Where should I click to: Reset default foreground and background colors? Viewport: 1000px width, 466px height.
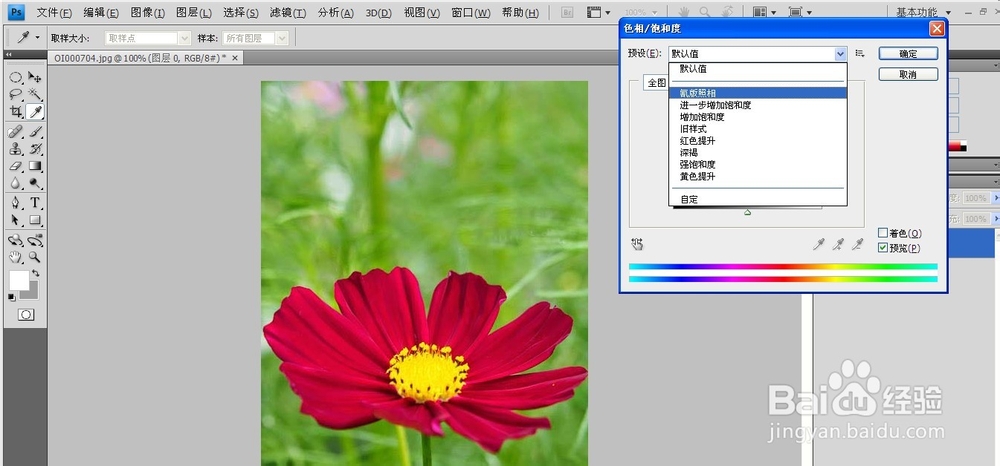pos(11,297)
